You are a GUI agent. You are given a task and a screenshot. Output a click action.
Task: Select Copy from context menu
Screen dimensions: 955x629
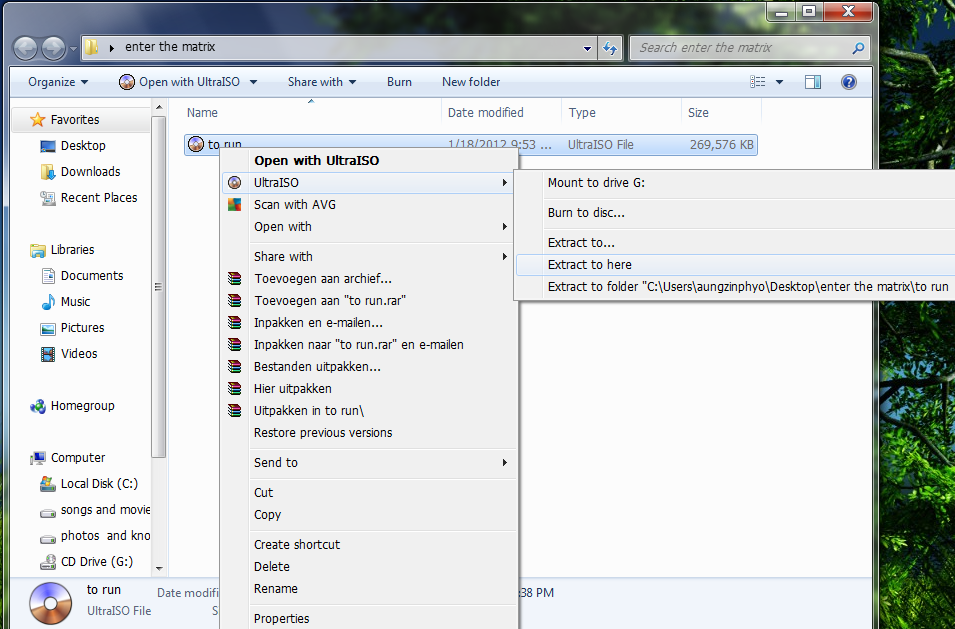pos(370,515)
